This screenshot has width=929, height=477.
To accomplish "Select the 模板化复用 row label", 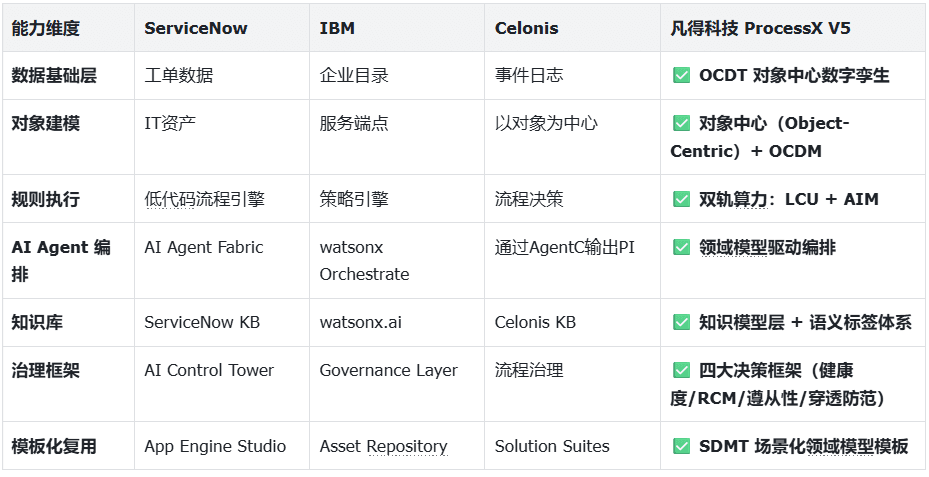I will (54, 446).
